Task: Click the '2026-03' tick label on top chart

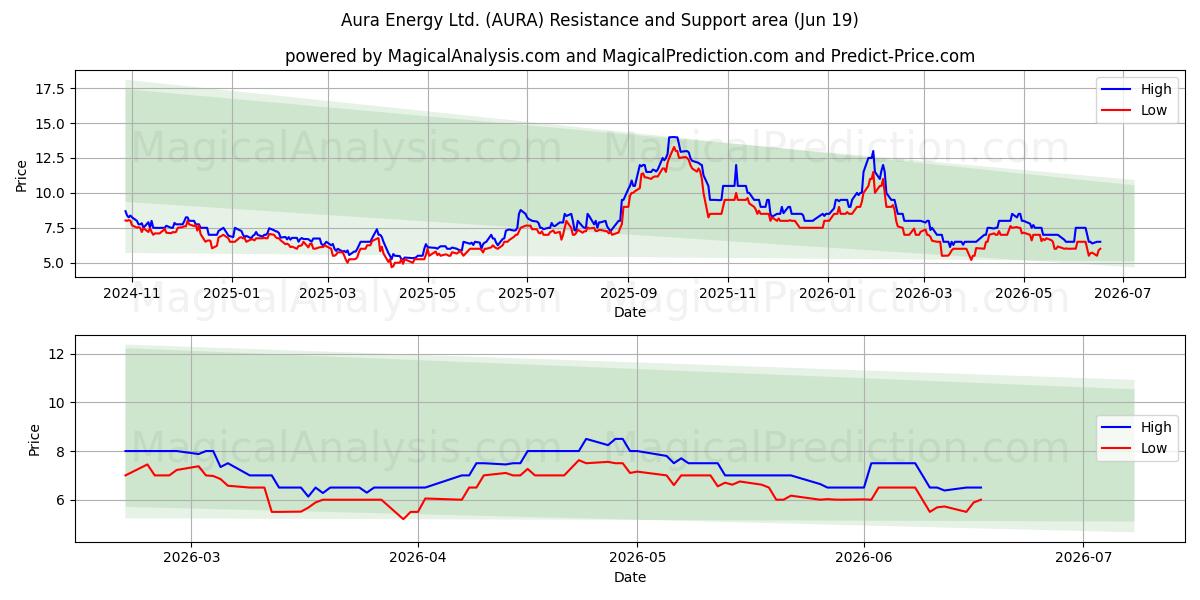Action: pyautogui.click(x=925, y=293)
